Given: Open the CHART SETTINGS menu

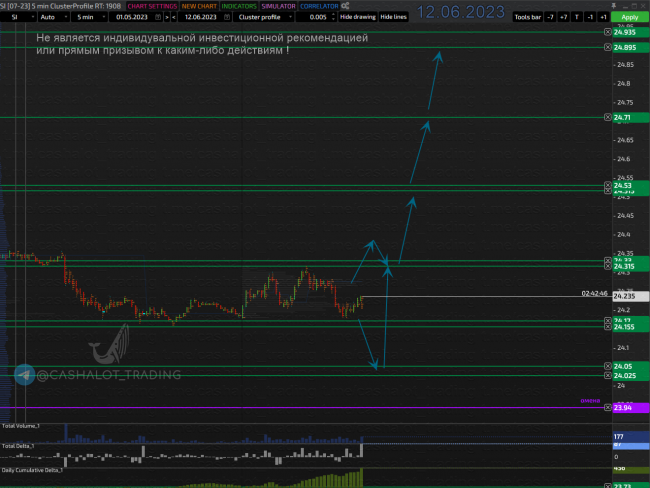Looking at the screenshot, I should 152,6.
